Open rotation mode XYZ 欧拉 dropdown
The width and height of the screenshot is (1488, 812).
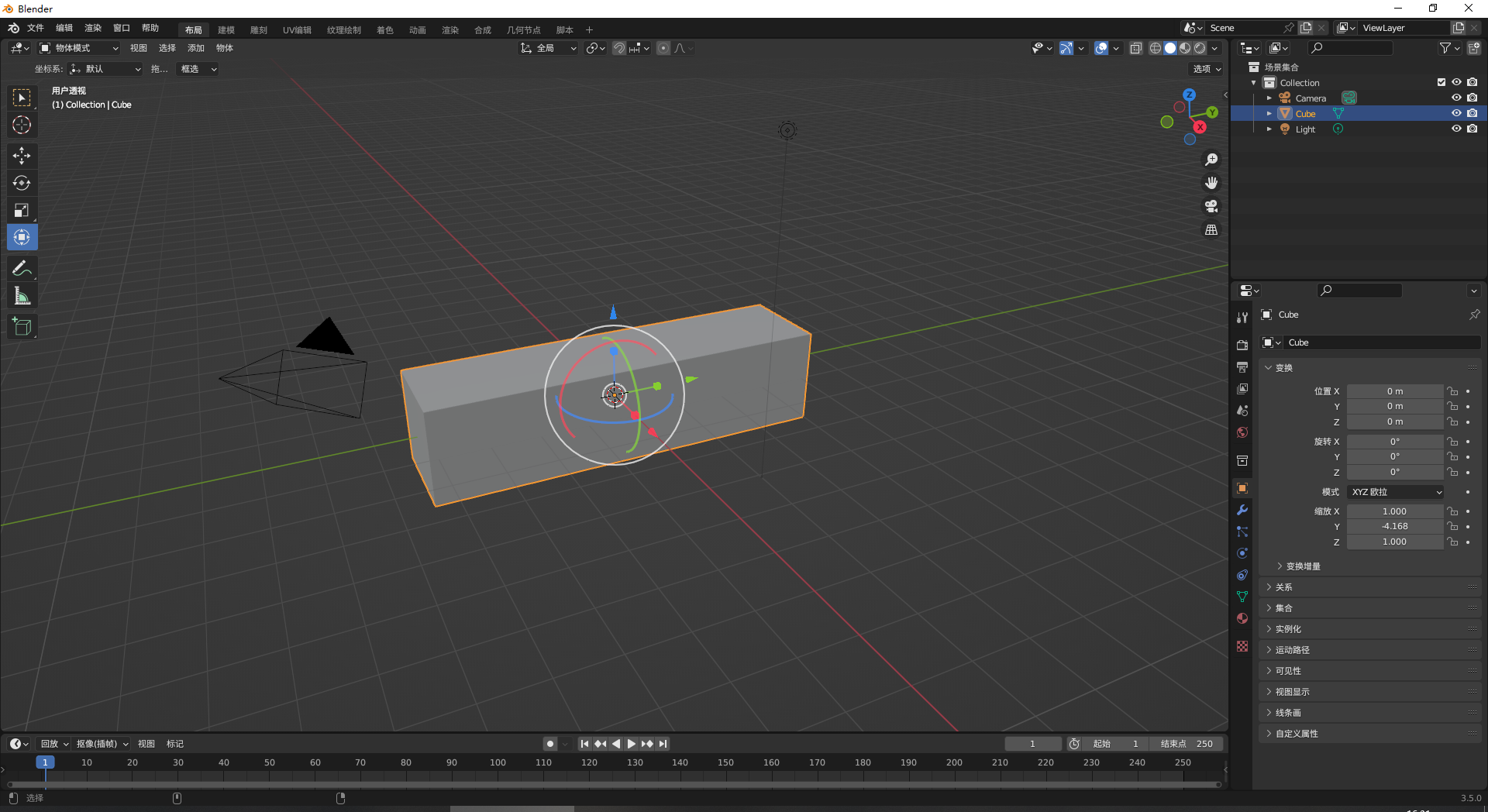[1396, 492]
